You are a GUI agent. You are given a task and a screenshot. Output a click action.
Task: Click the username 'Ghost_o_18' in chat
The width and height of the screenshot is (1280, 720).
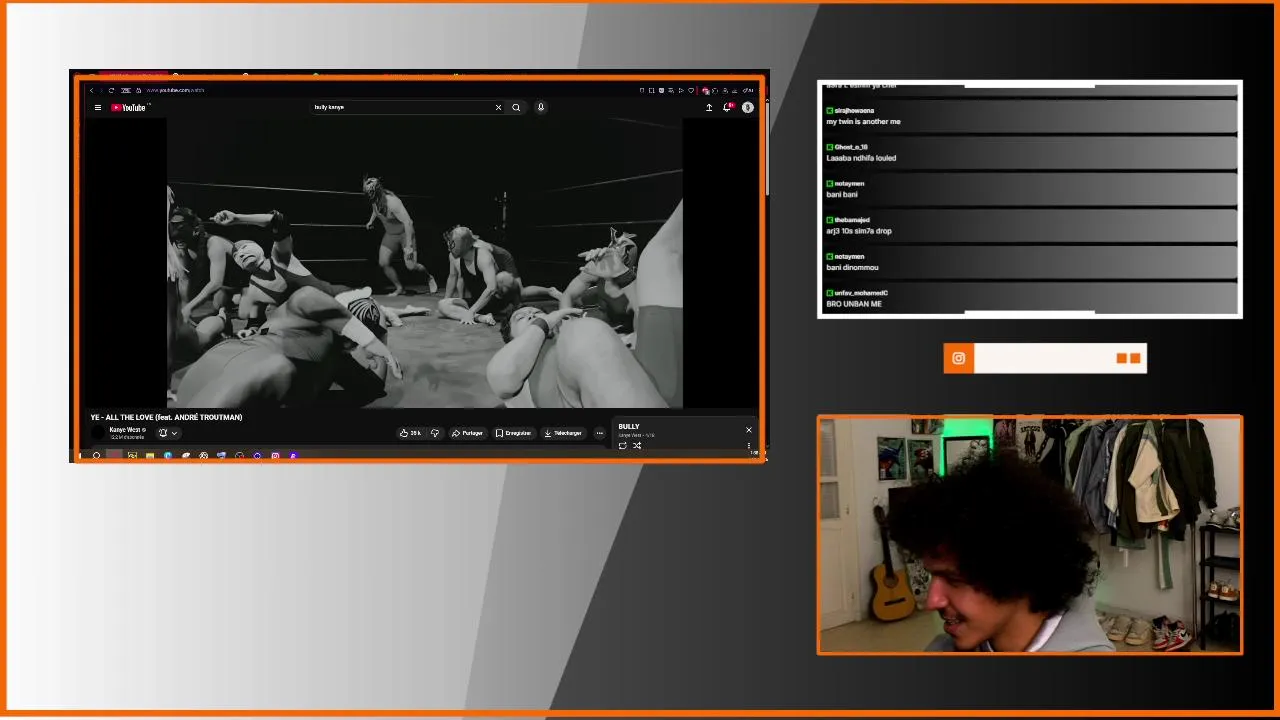(851, 147)
